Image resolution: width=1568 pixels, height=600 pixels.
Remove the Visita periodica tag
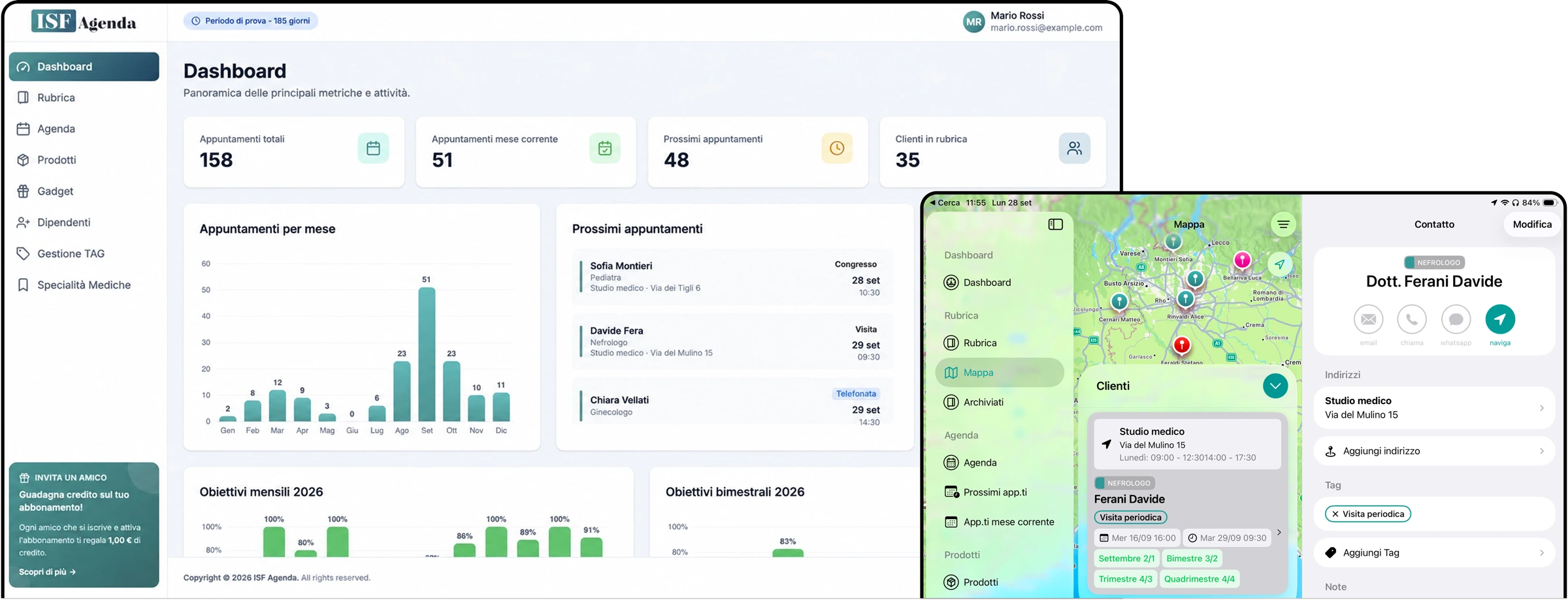1335,514
